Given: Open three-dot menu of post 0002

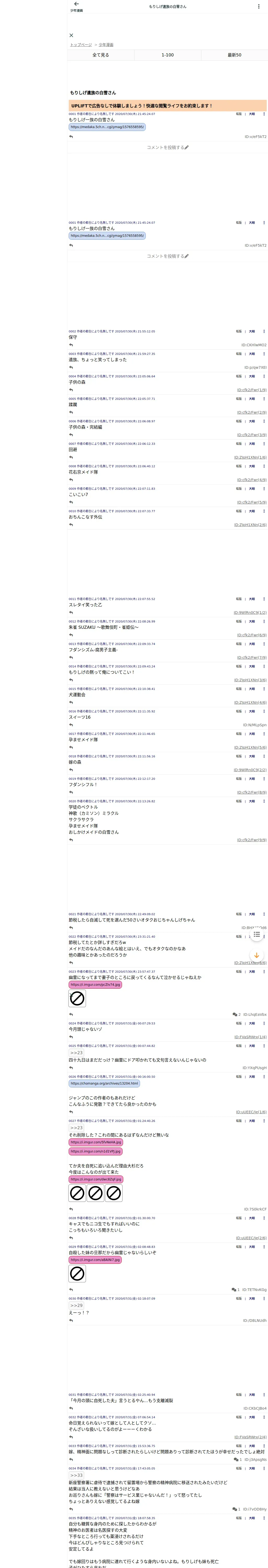Looking at the screenshot, I should (x=264, y=332).
